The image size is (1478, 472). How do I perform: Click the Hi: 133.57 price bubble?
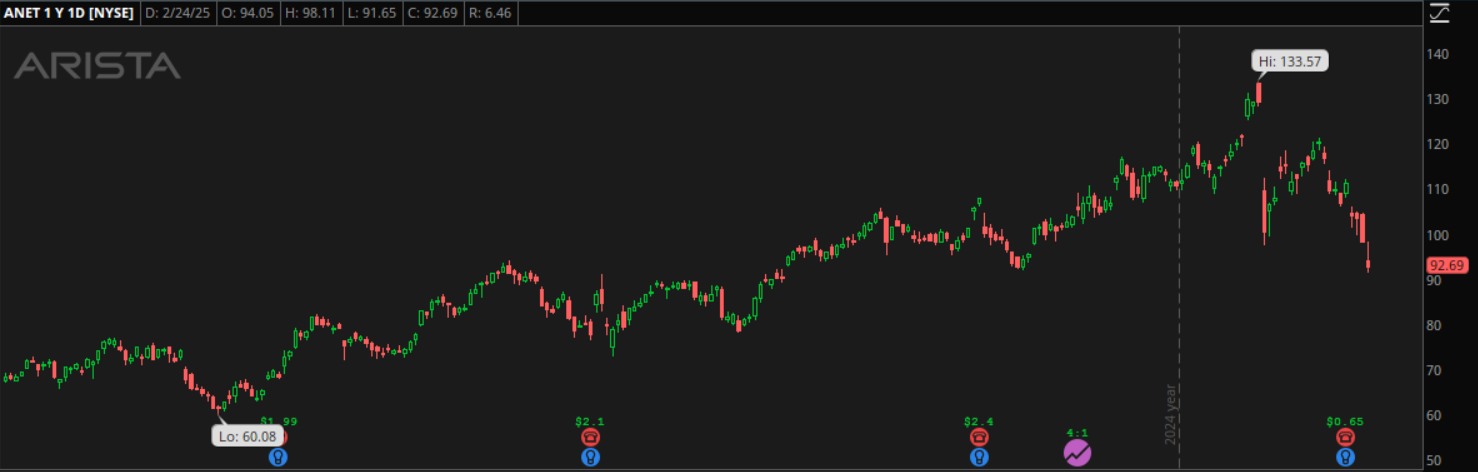click(1290, 61)
